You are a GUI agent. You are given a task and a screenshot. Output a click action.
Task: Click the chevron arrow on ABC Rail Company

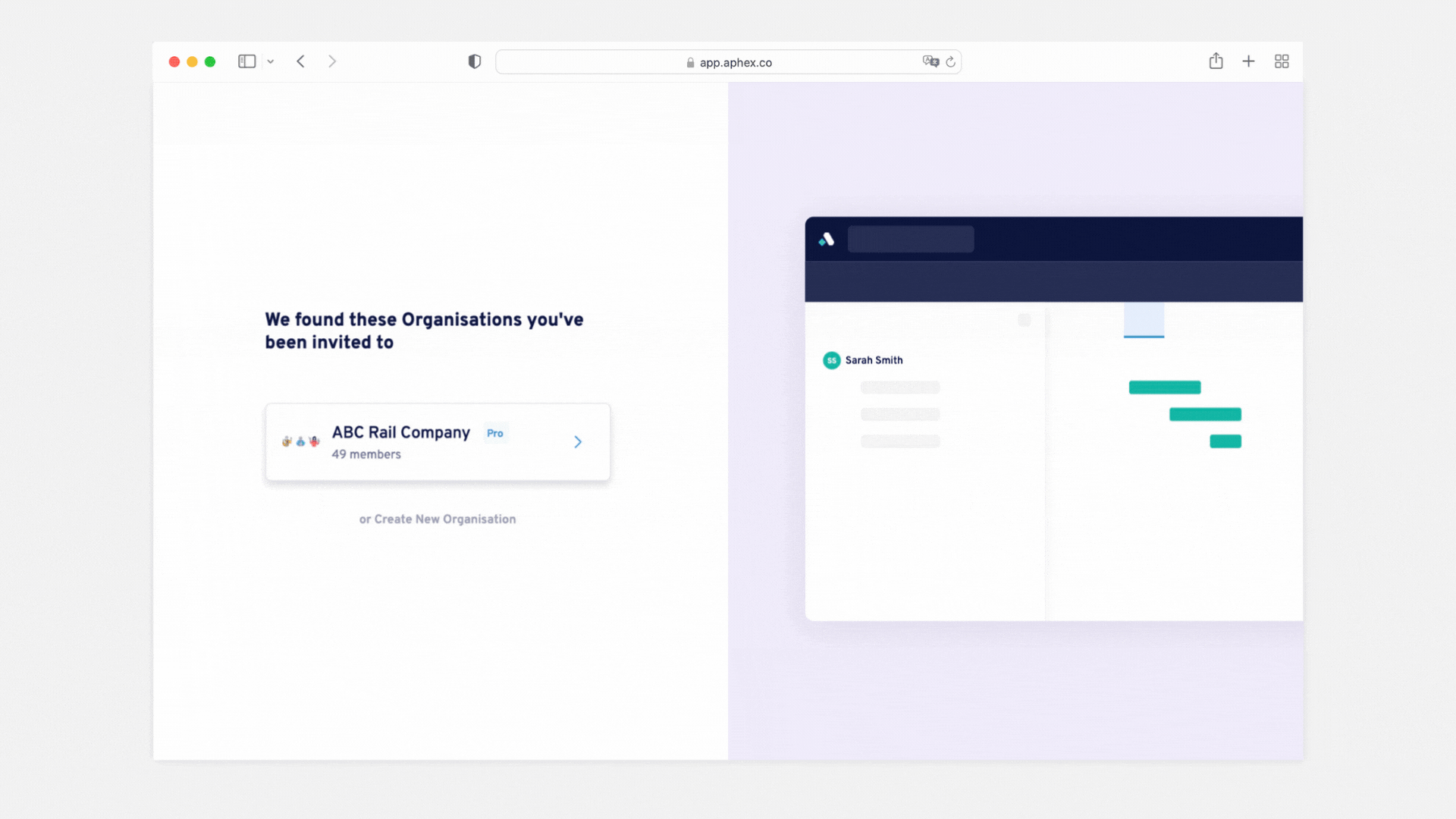[x=578, y=442]
